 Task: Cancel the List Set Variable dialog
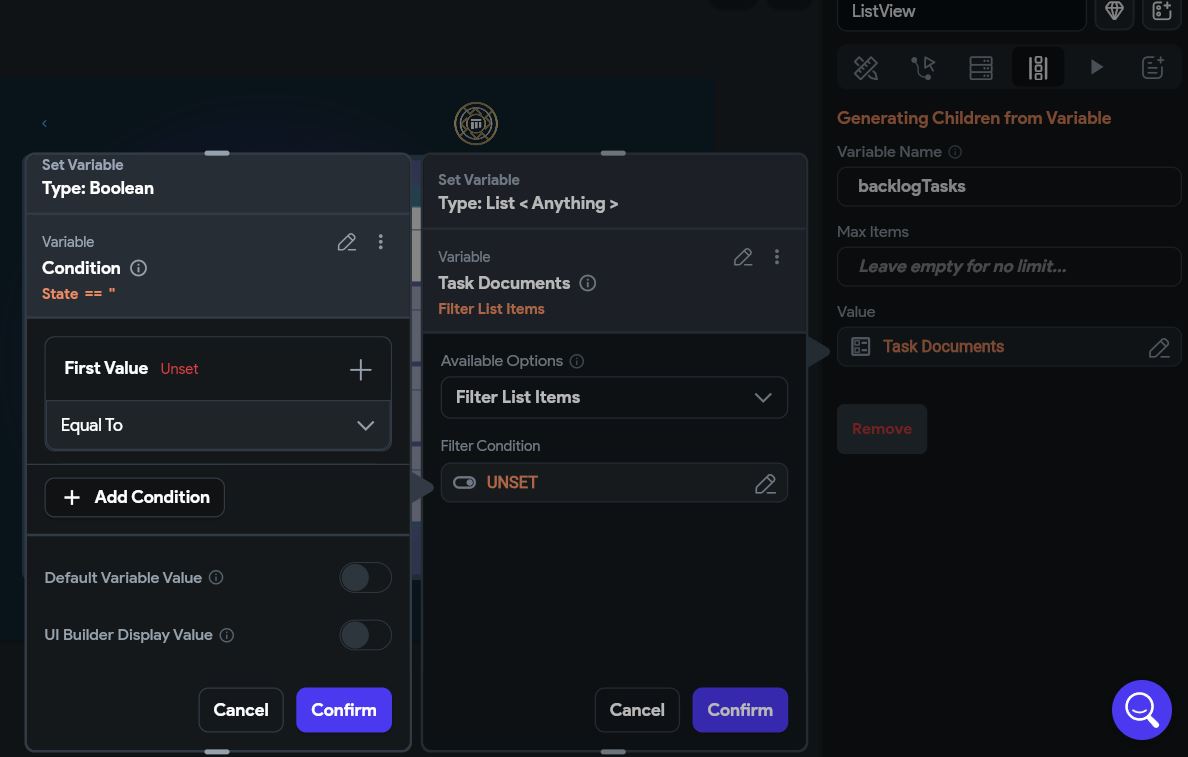click(x=637, y=710)
